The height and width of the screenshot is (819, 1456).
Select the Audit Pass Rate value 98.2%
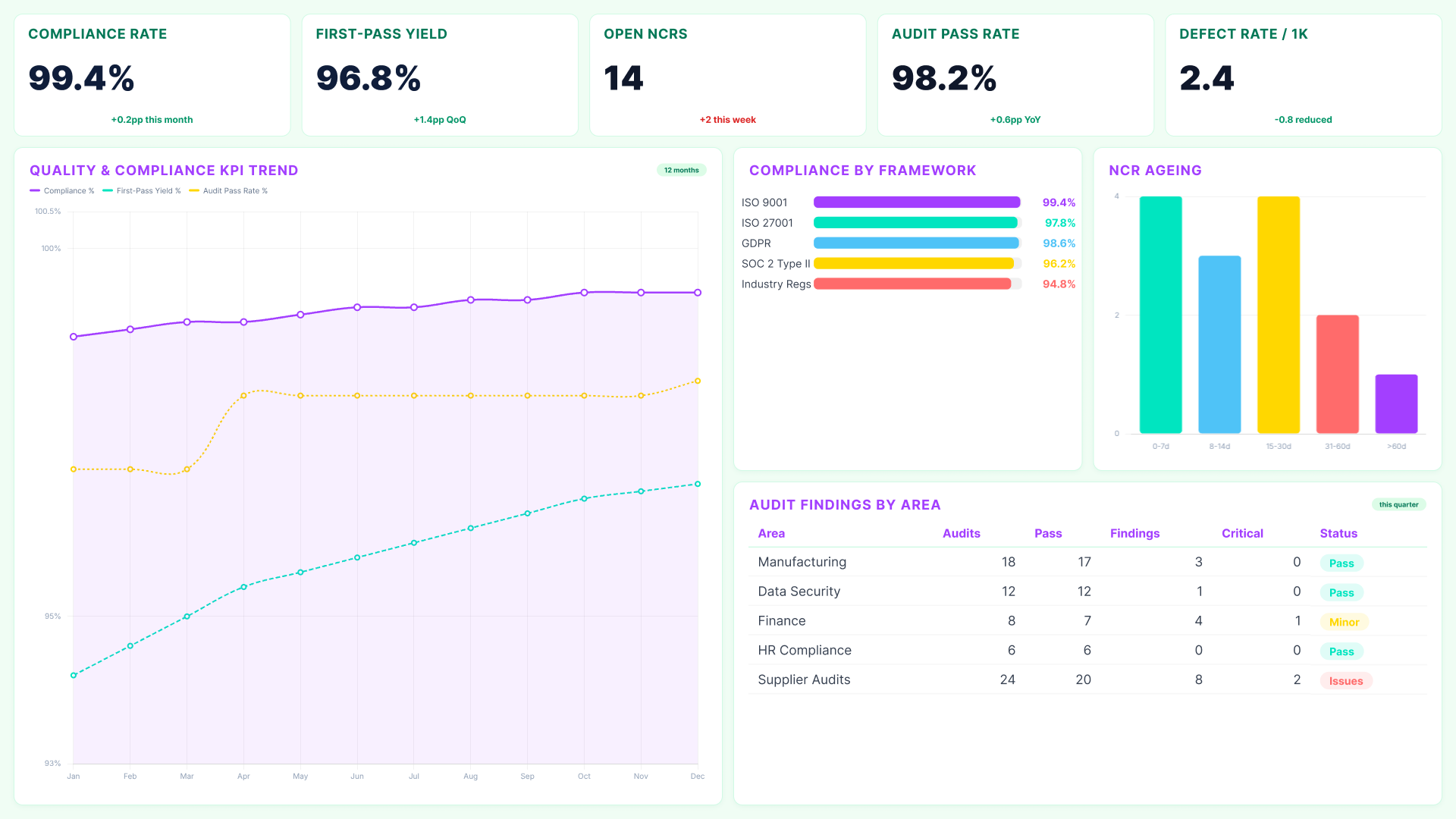[x=944, y=78]
